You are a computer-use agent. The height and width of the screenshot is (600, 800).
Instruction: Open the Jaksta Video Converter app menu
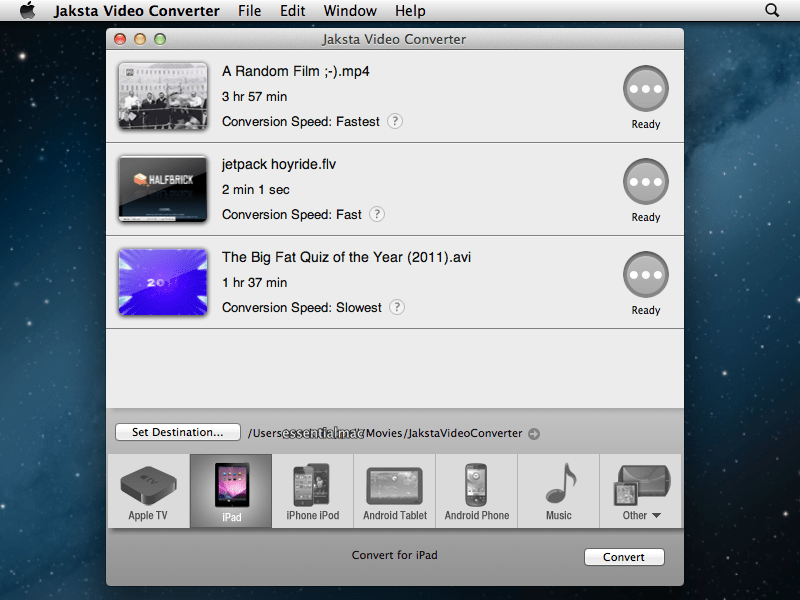137,11
